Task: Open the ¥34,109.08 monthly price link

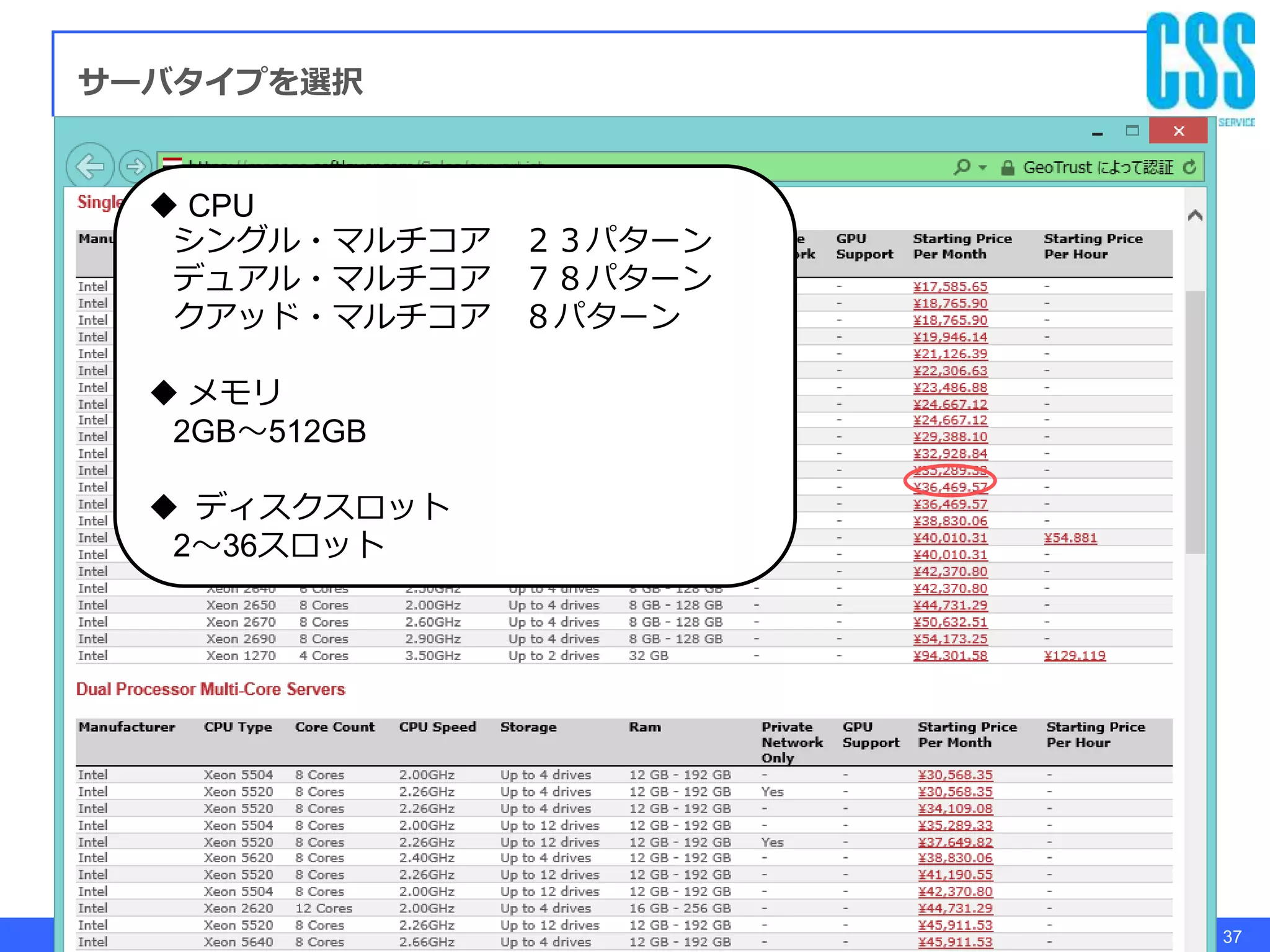Action: click(x=955, y=808)
